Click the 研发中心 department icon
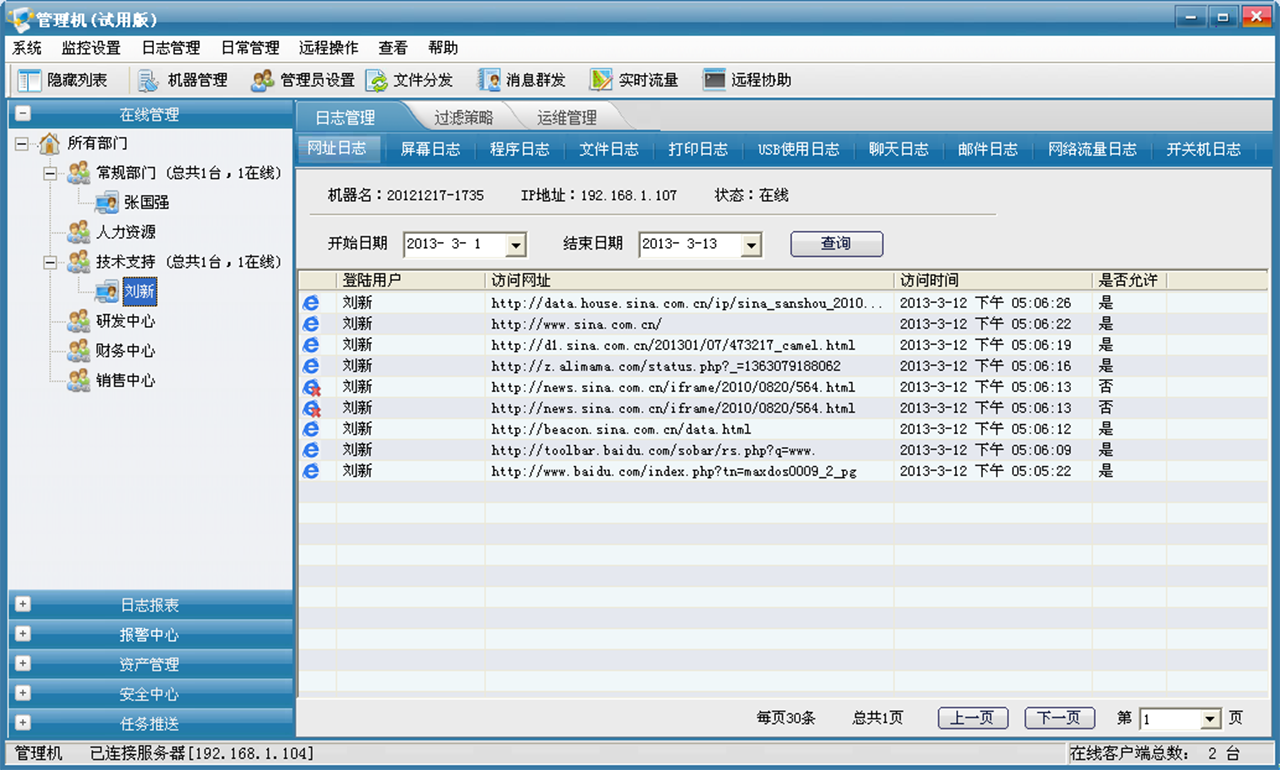The height and width of the screenshot is (770, 1280). [78, 321]
